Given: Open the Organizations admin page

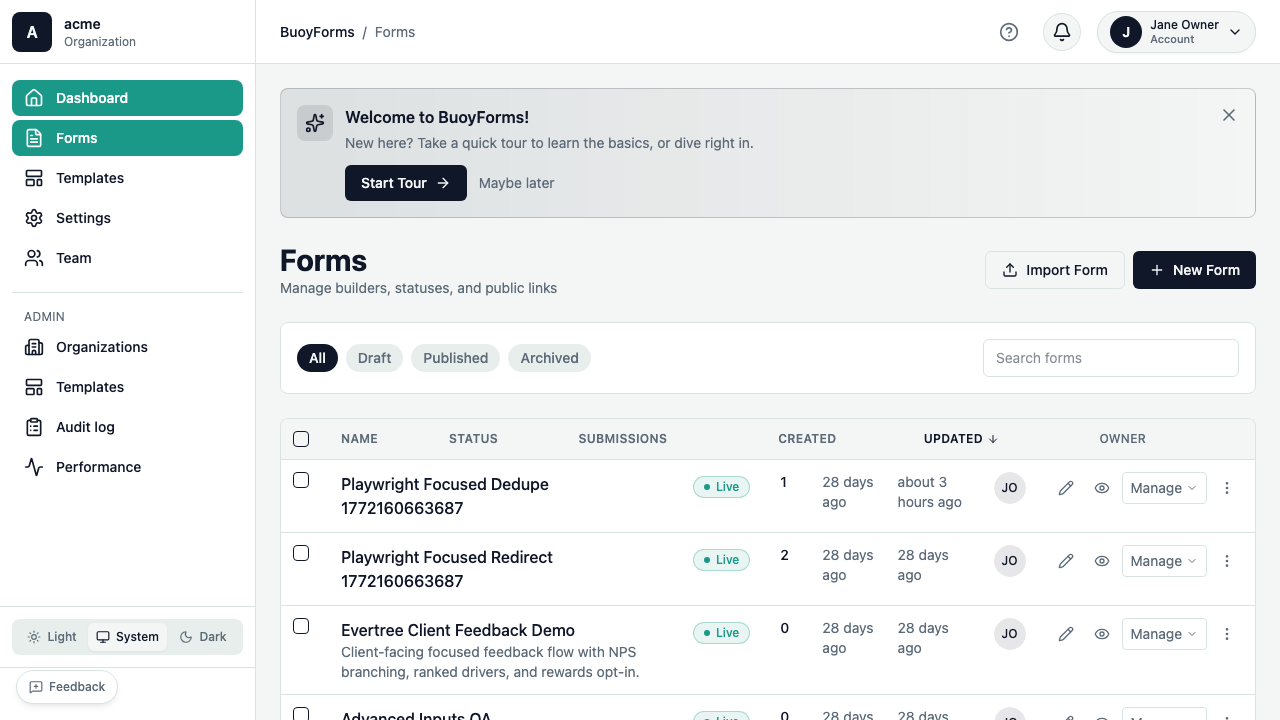Looking at the screenshot, I should click(x=101, y=347).
